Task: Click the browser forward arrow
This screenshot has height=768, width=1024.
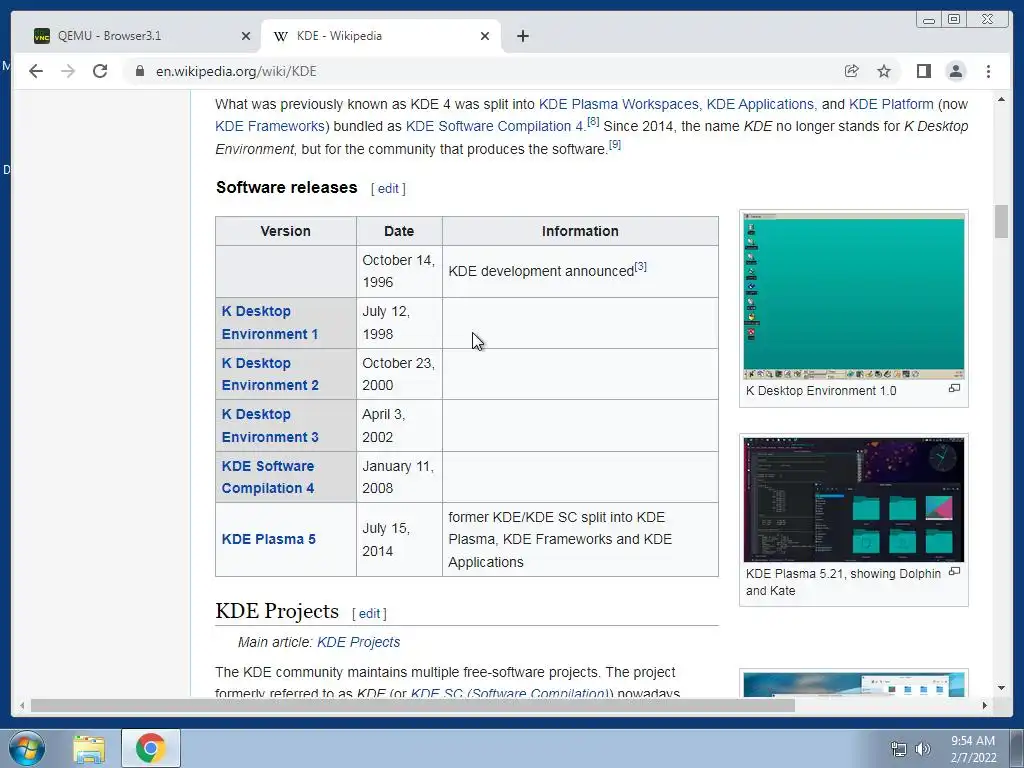Action: tap(68, 71)
